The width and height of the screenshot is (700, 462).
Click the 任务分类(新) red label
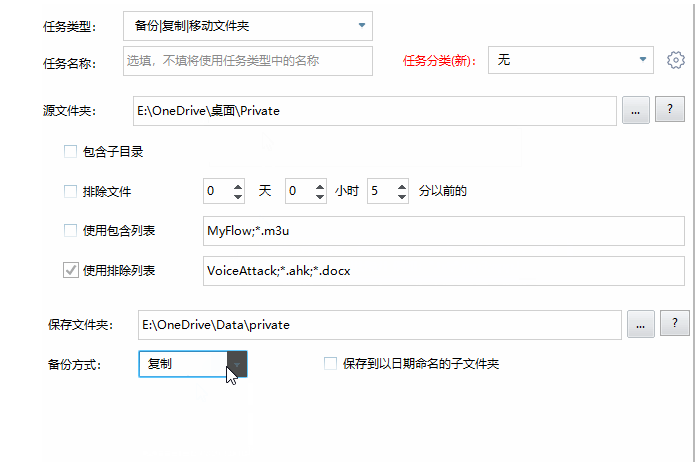tap(439, 61)
